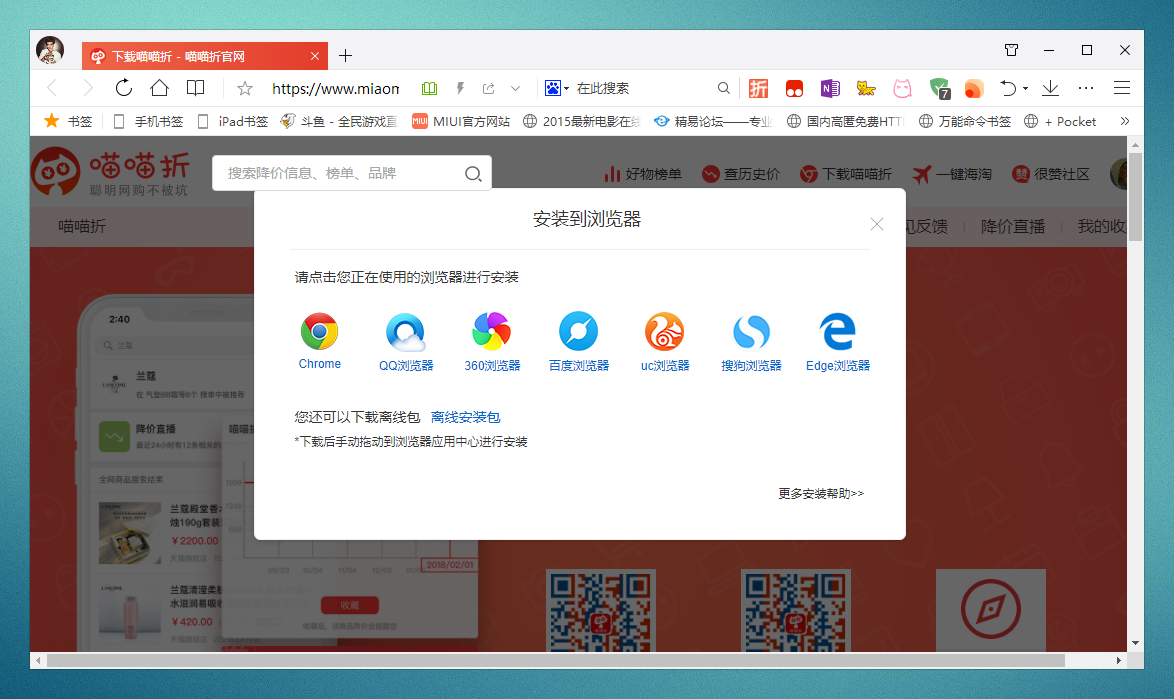Open 书签 bookmarks star
This screenshot has height=699, width=1174.
pyautogui.click(x=67, y=121)
